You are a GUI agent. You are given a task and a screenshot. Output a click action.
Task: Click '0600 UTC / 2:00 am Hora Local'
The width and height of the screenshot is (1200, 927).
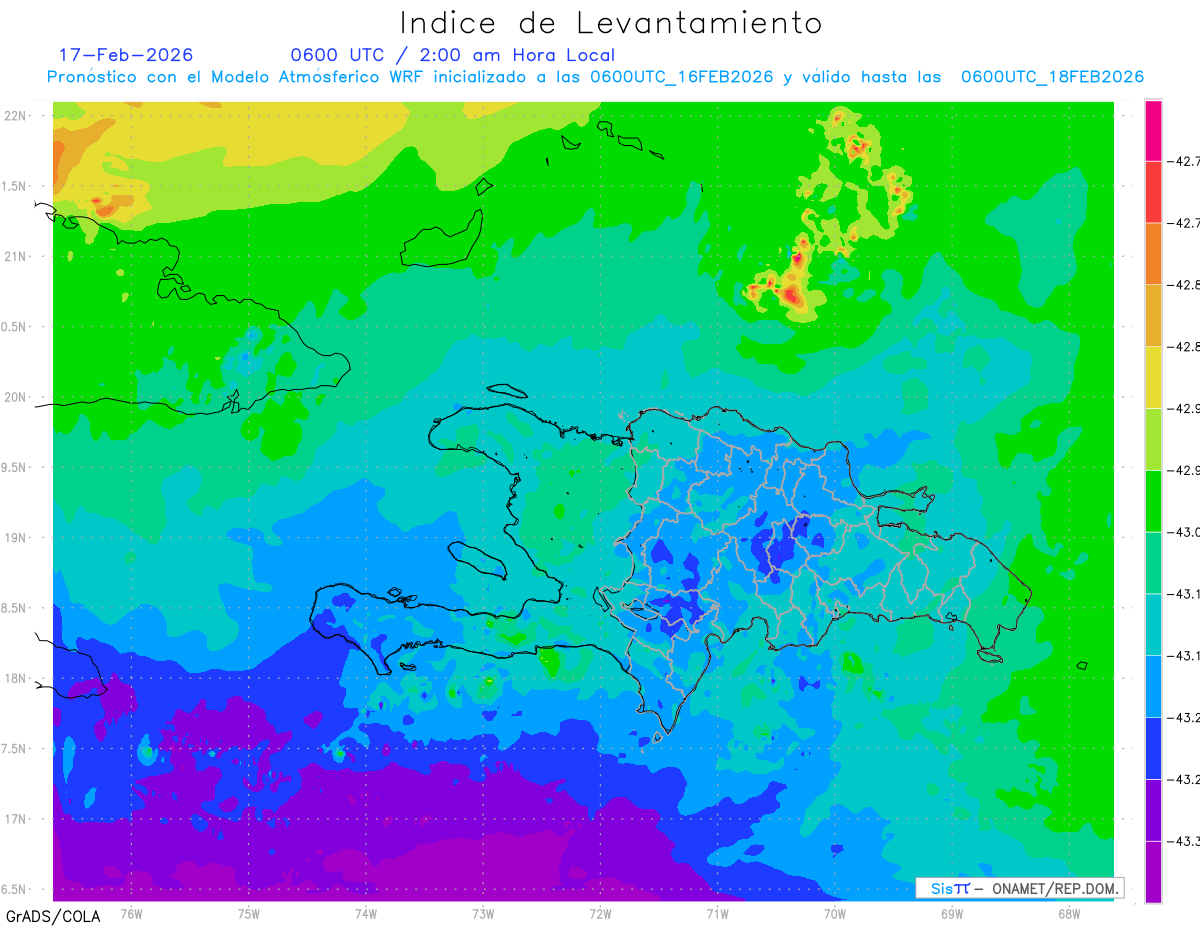tap(452, 55)
